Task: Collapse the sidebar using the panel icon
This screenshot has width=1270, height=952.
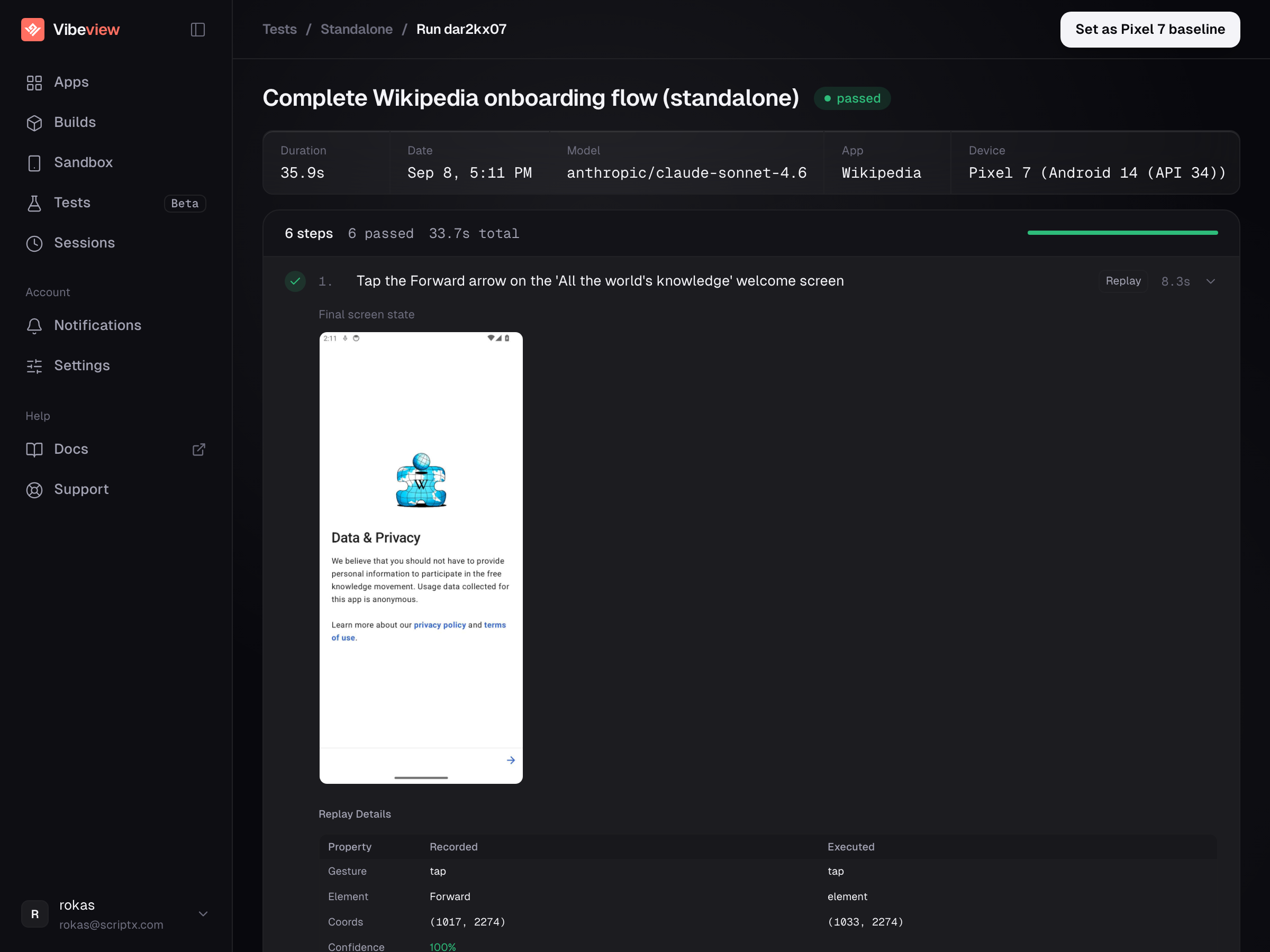Action: [197, 29]
